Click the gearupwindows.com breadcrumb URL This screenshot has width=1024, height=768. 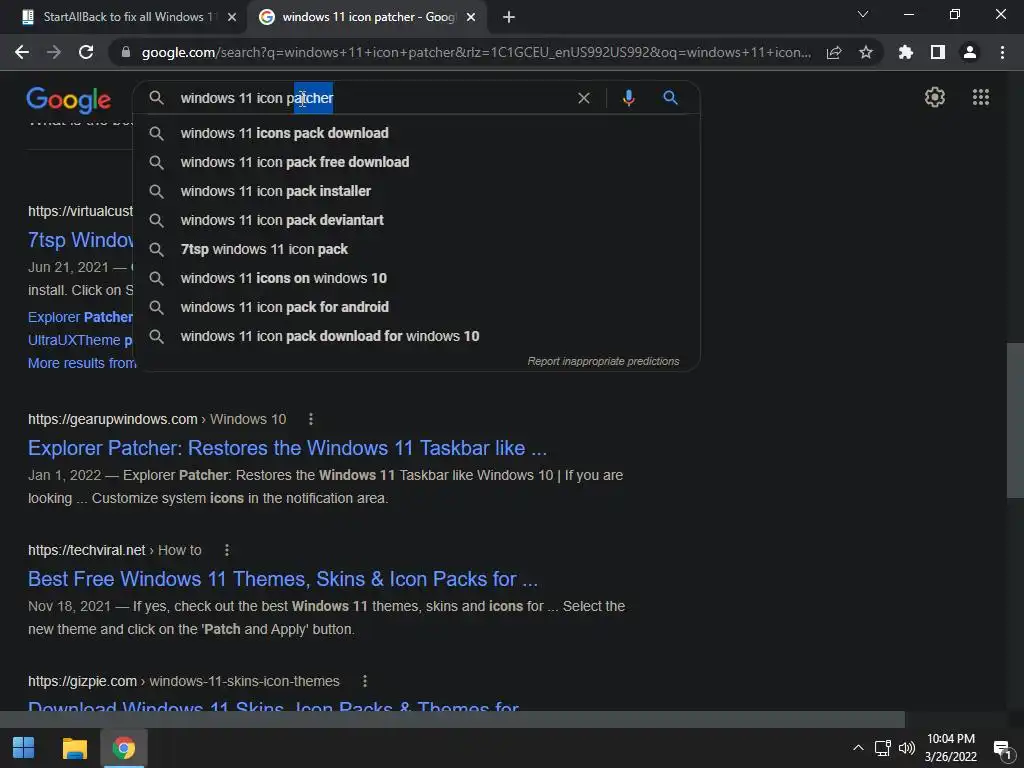[157, 419]
